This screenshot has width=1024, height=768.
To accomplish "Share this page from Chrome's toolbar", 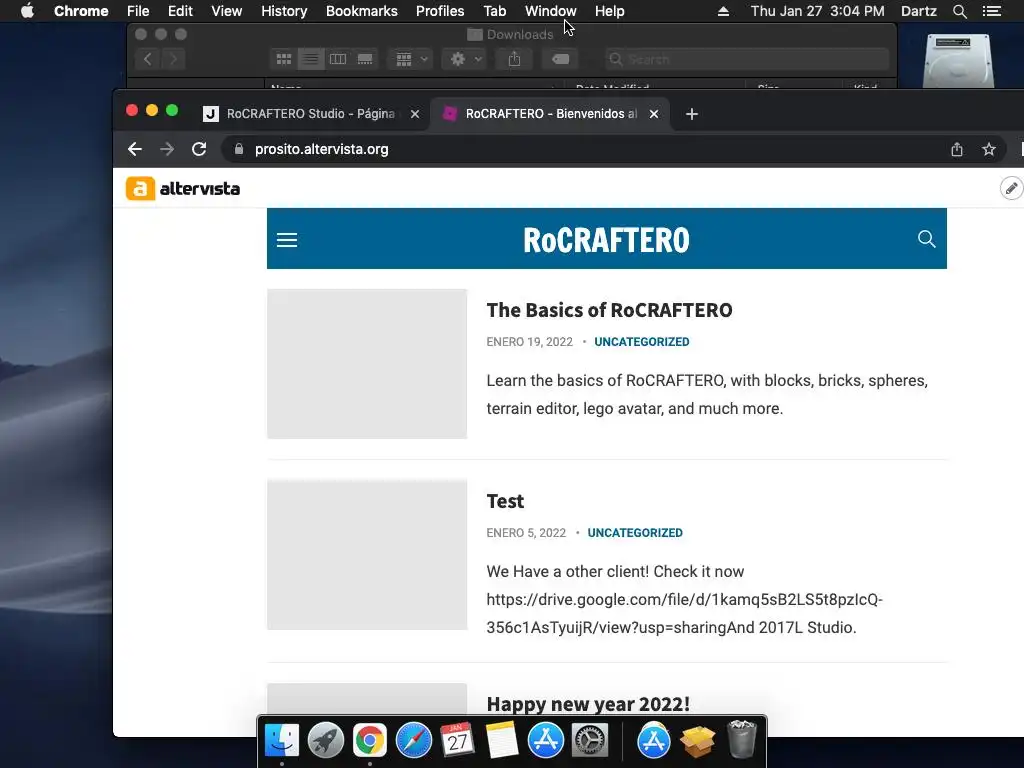I will [x=957, y=149].
